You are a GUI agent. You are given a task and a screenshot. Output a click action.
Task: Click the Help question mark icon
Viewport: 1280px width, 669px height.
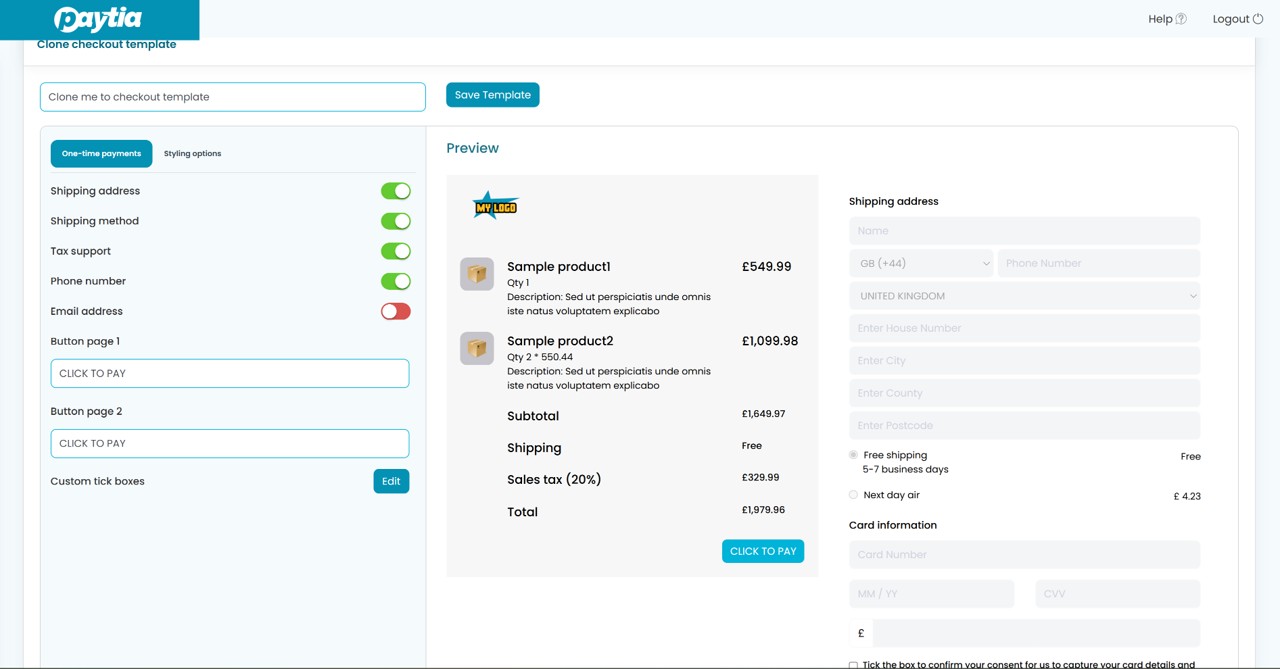(x=1181, y=19)
